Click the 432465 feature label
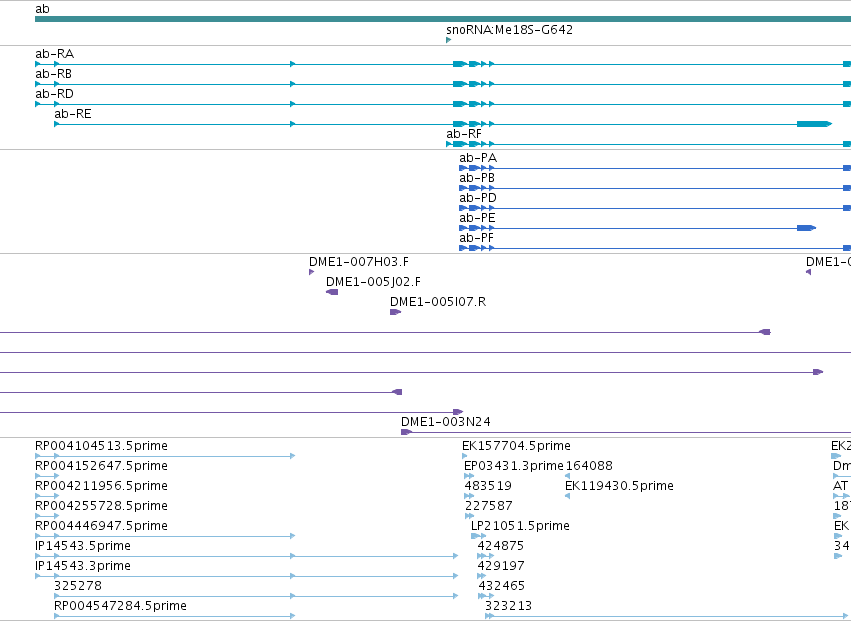The image size is (851, 621). (501, 586)
